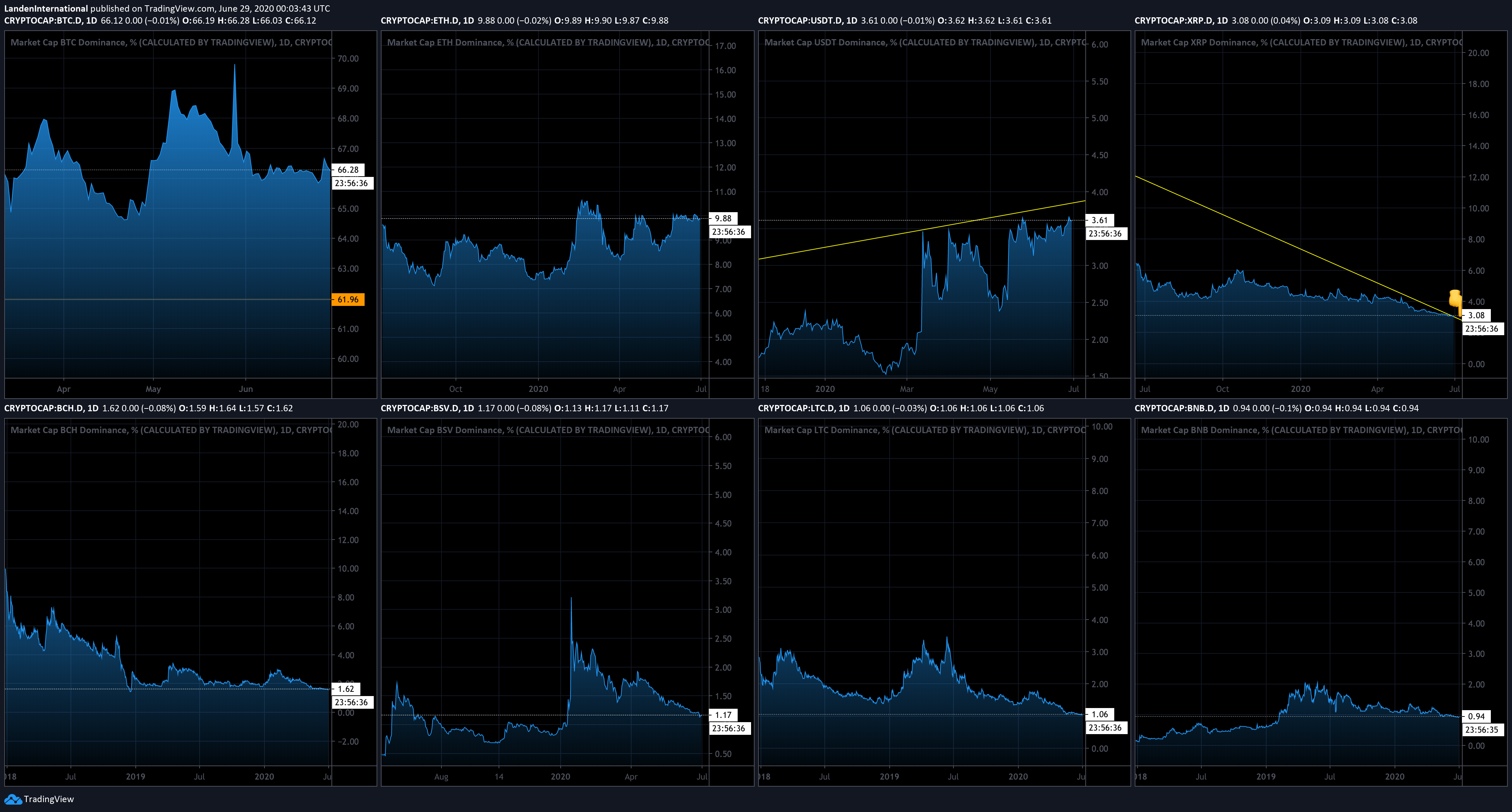Click the BTC chart countdown timer label
1512x812 pixels.
[352, 183]
